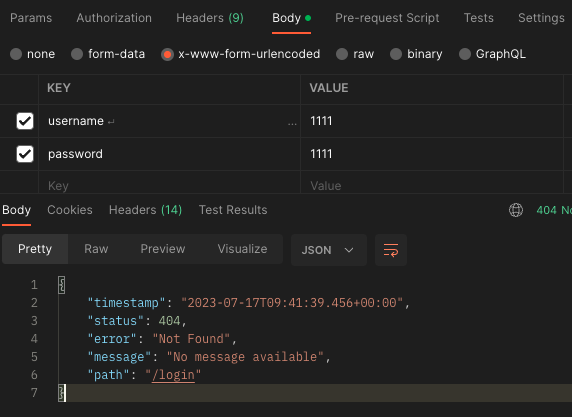The width and height of the screenshot is (572, 417).
Task: Open the response Headers (14) tab
Action: (x=145, y=210)
